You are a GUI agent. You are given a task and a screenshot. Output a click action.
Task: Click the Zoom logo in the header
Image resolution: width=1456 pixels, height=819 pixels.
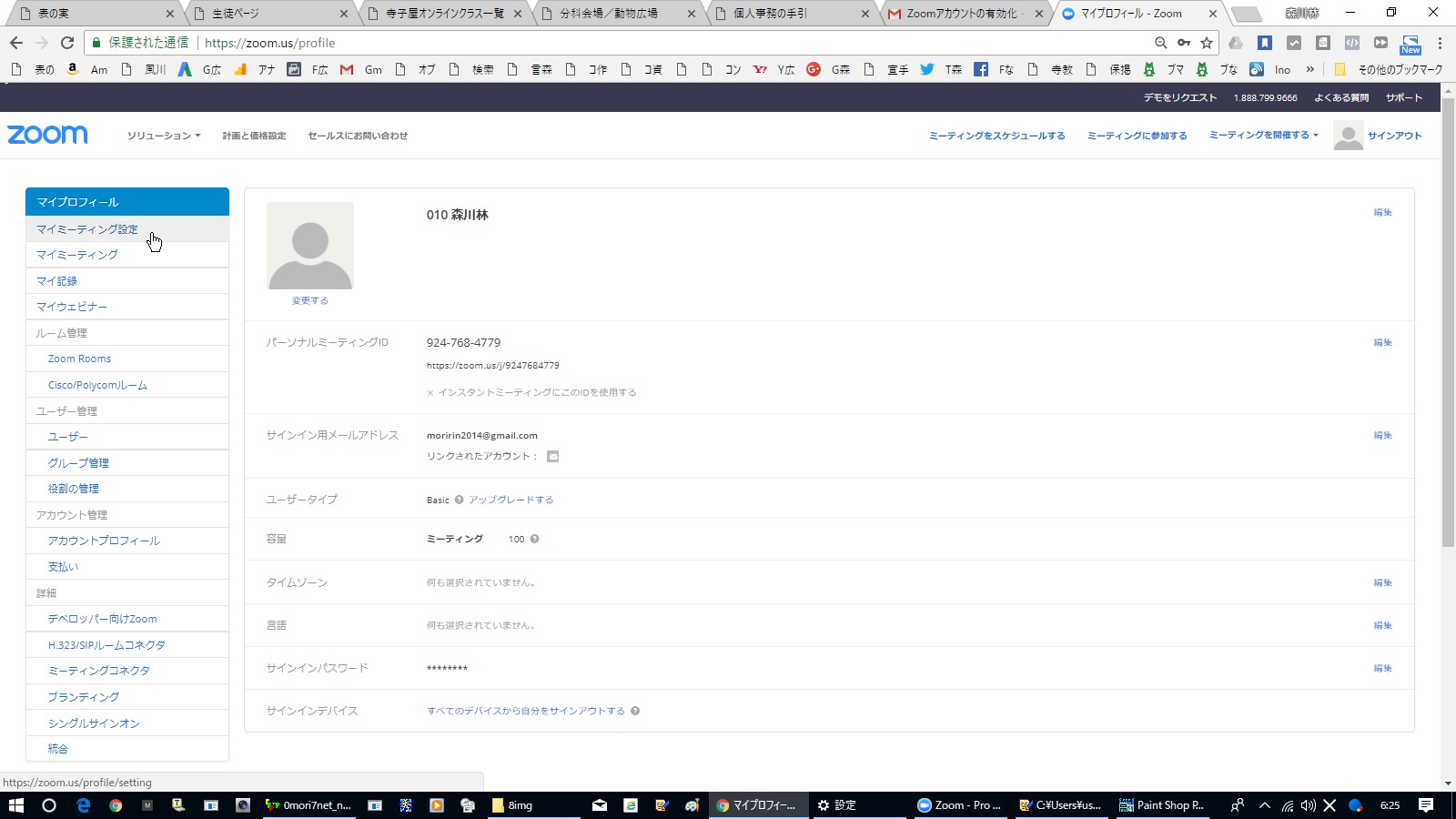click(47, 135)
